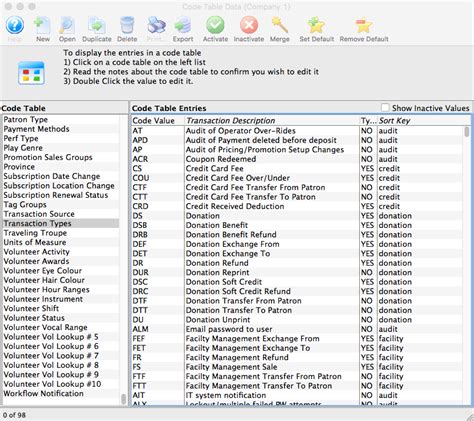Select Volunteer Hair Colour table
Screen dimensions: 474x421
61,280
